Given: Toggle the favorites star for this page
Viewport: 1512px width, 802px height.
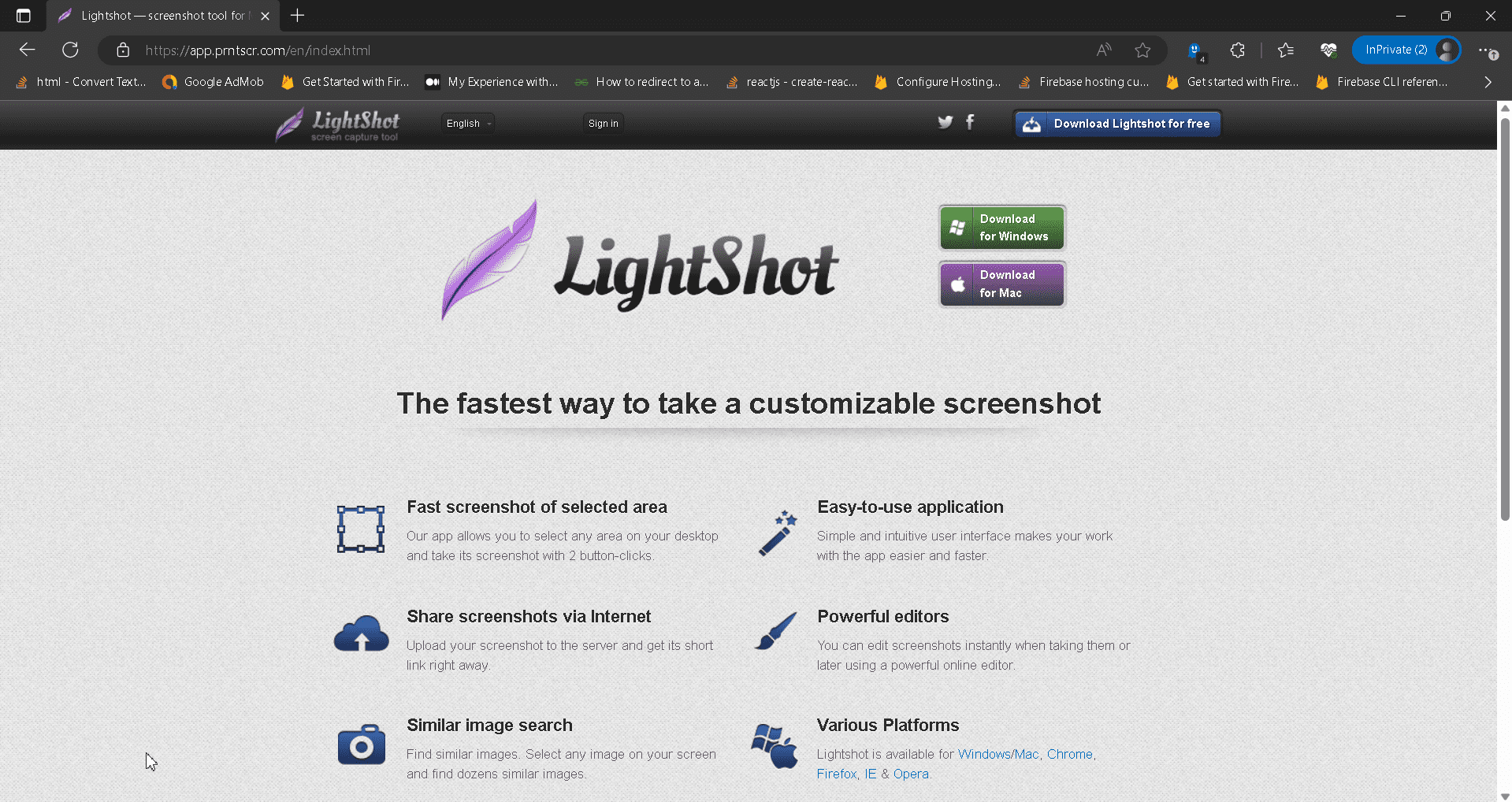Looking at the screenshot, I should pyautogui.click(x=1143, y=50).
